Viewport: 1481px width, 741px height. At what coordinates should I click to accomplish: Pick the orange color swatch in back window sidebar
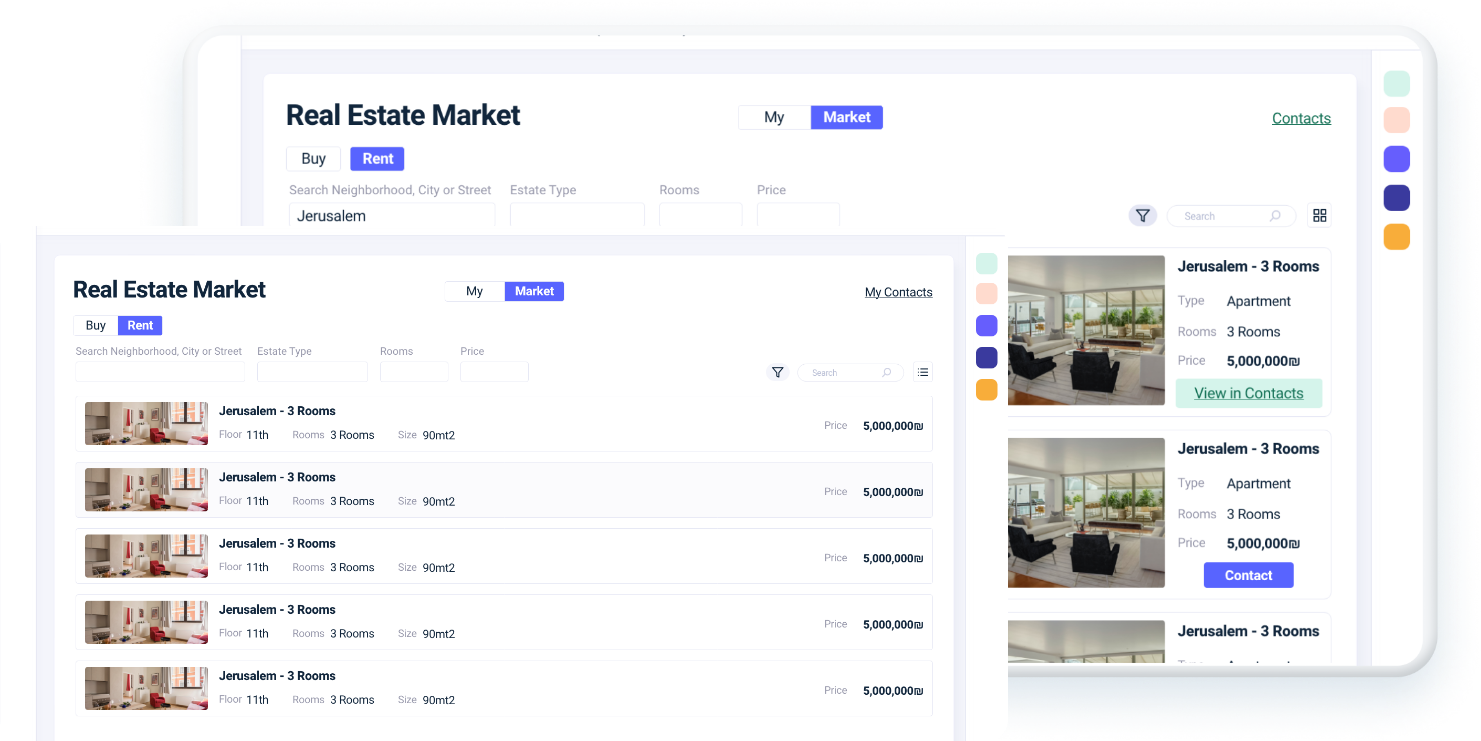click(x=1396, y=237)
